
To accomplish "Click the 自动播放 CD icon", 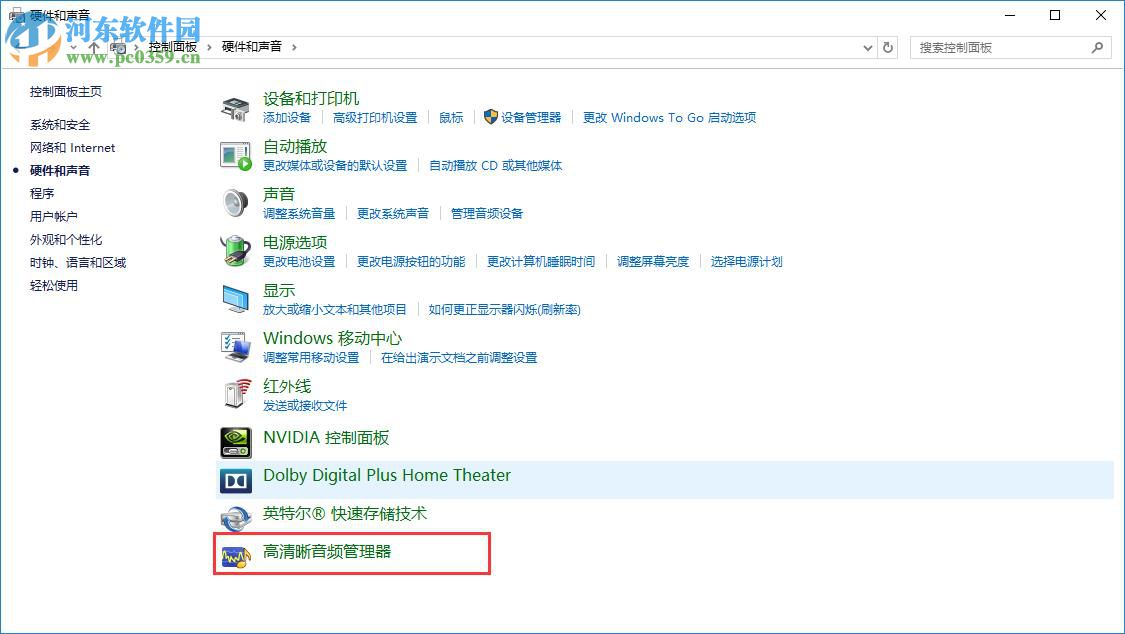I will [235, 155].
